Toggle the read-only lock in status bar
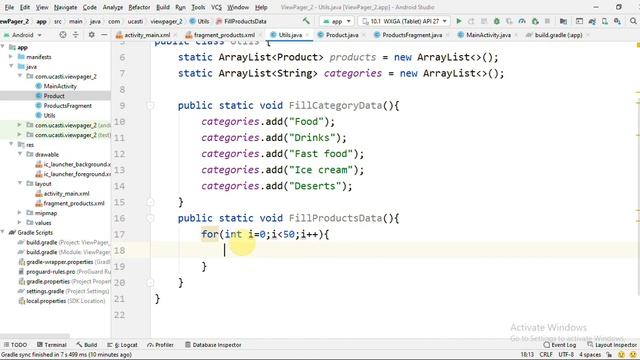The height and width of the screenshot is (360, 640). click(x=609, y=355)
